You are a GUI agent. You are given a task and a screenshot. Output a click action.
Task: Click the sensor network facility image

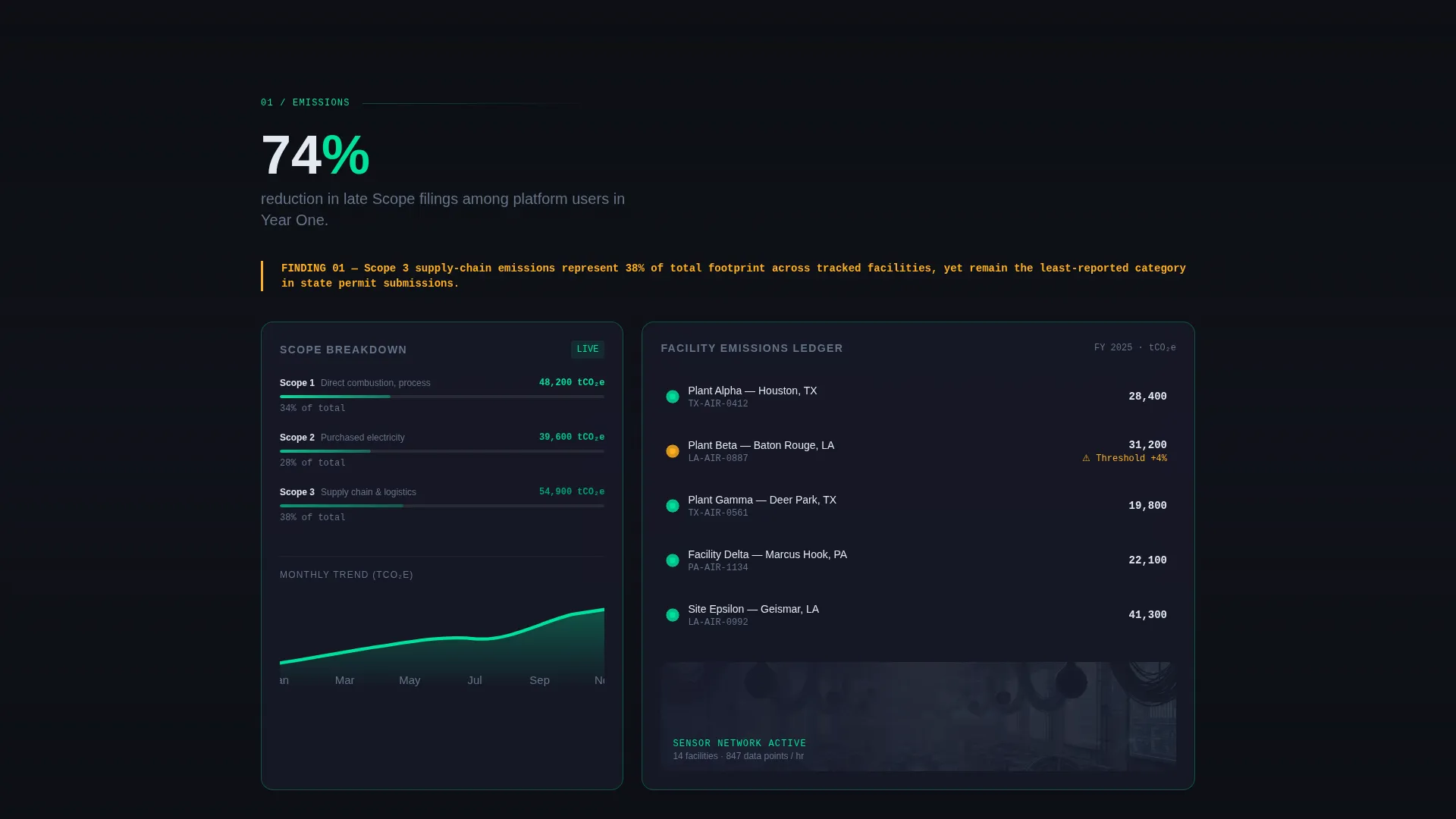(x=918, y=717)
